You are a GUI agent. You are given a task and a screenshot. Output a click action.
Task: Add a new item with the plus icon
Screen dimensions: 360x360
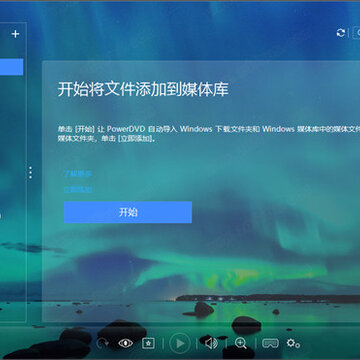click(x=15, y=34)
